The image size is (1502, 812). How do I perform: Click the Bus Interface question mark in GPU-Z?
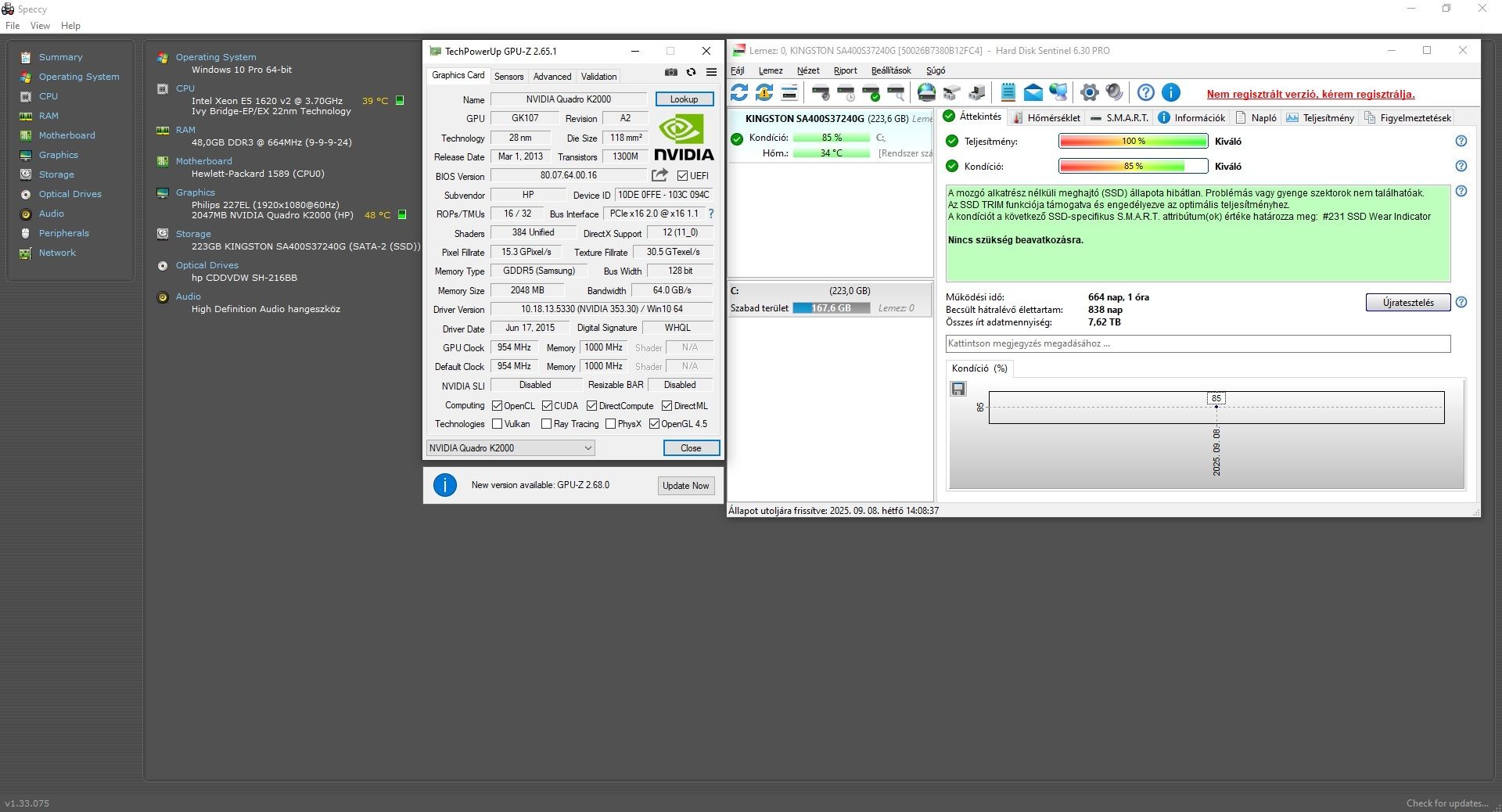711,214
